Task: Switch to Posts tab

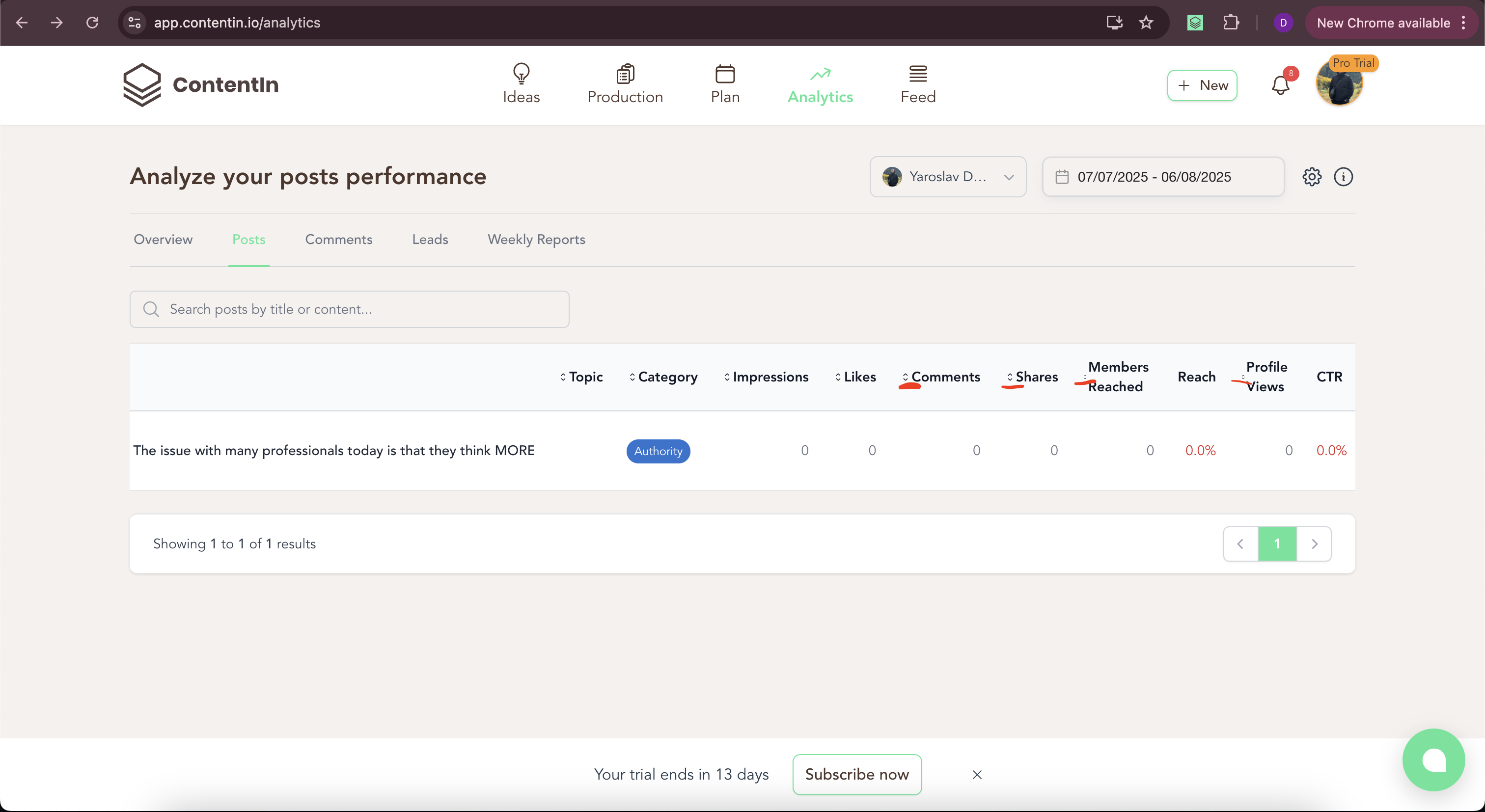Action: pos(248,239)
